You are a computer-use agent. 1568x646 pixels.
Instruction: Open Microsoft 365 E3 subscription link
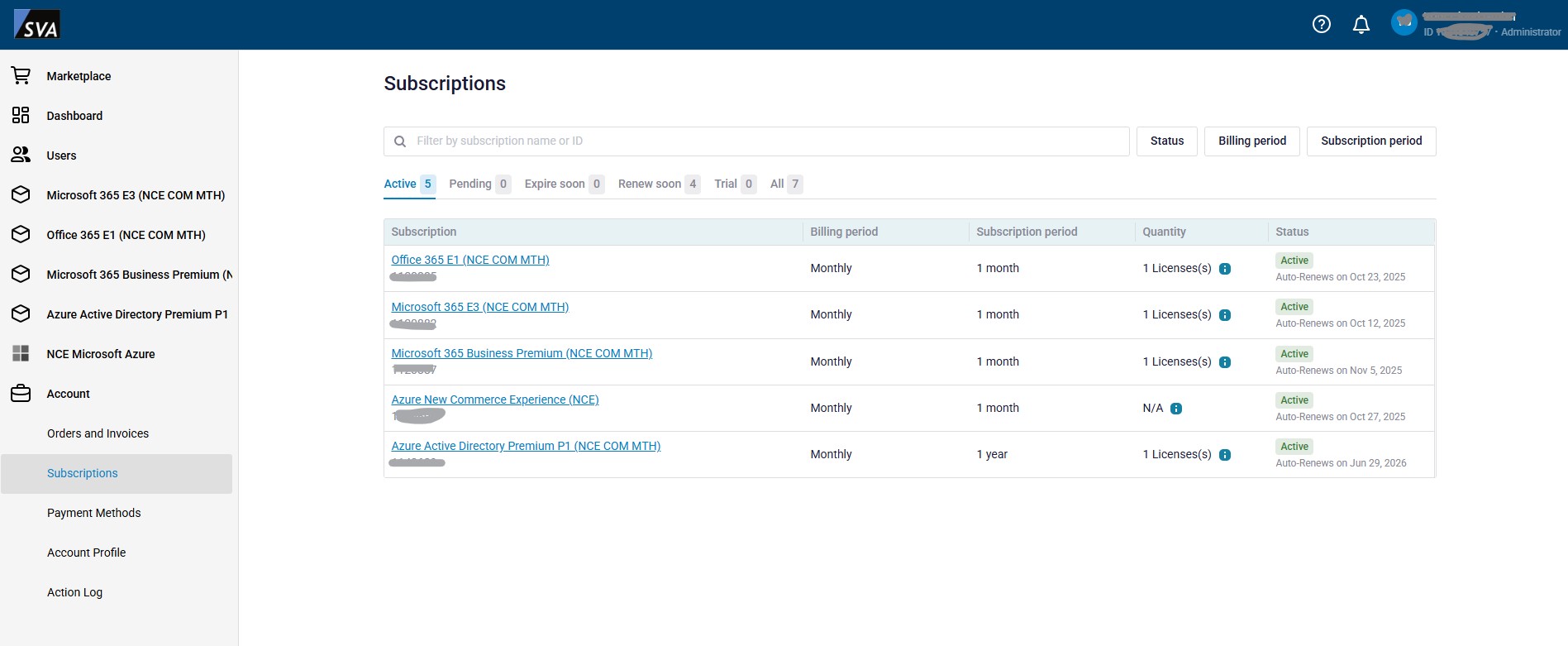click(479, 307)
